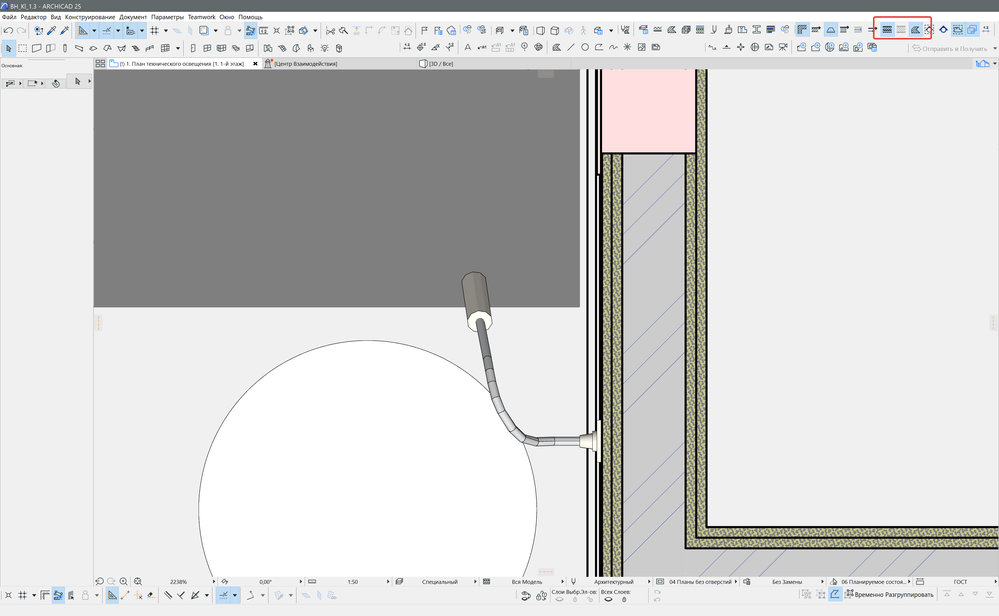Select the Marquee tool

[x=22, y=48]
